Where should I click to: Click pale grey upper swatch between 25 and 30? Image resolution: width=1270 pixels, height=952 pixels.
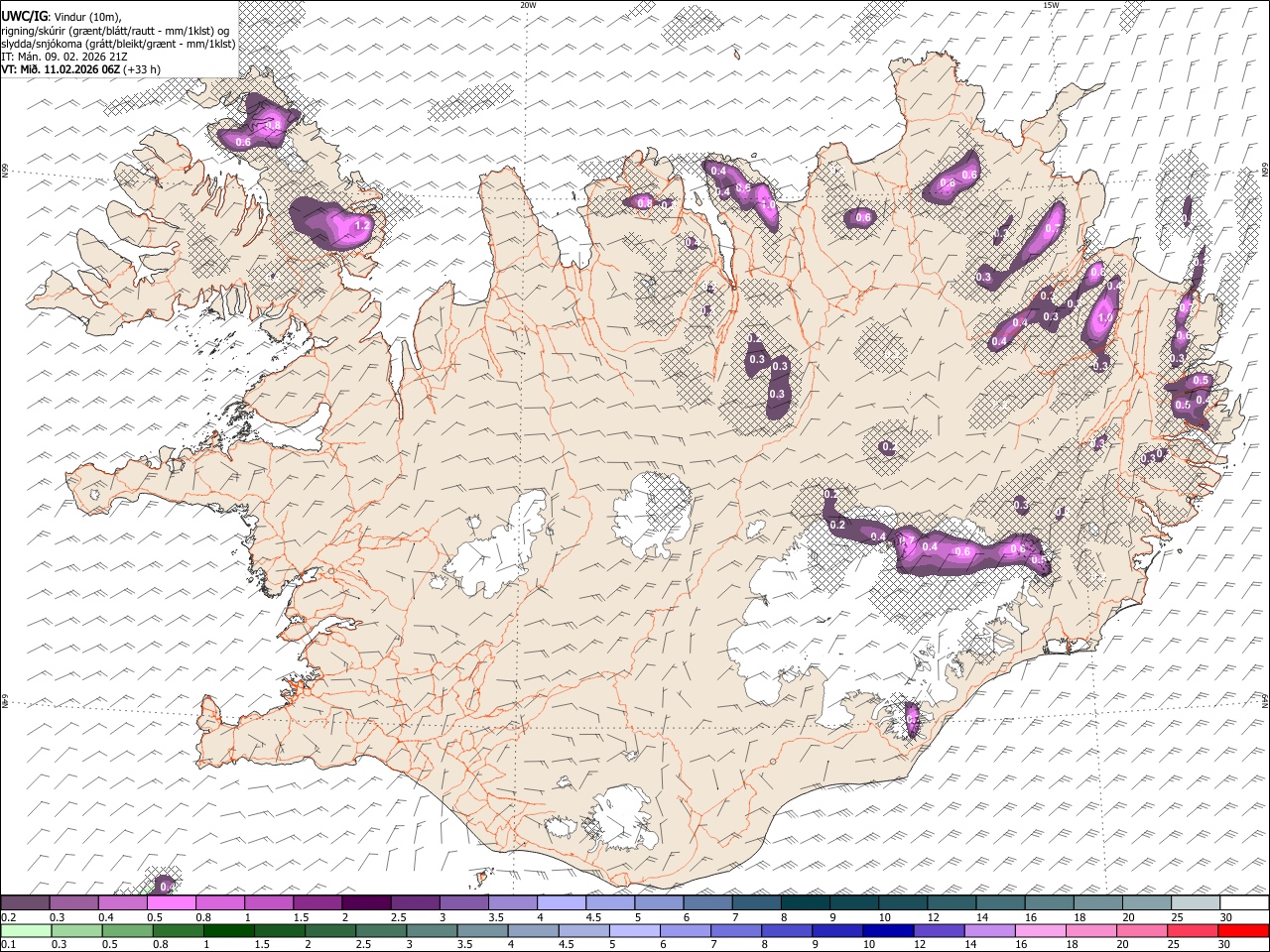tap(1197, 902)
